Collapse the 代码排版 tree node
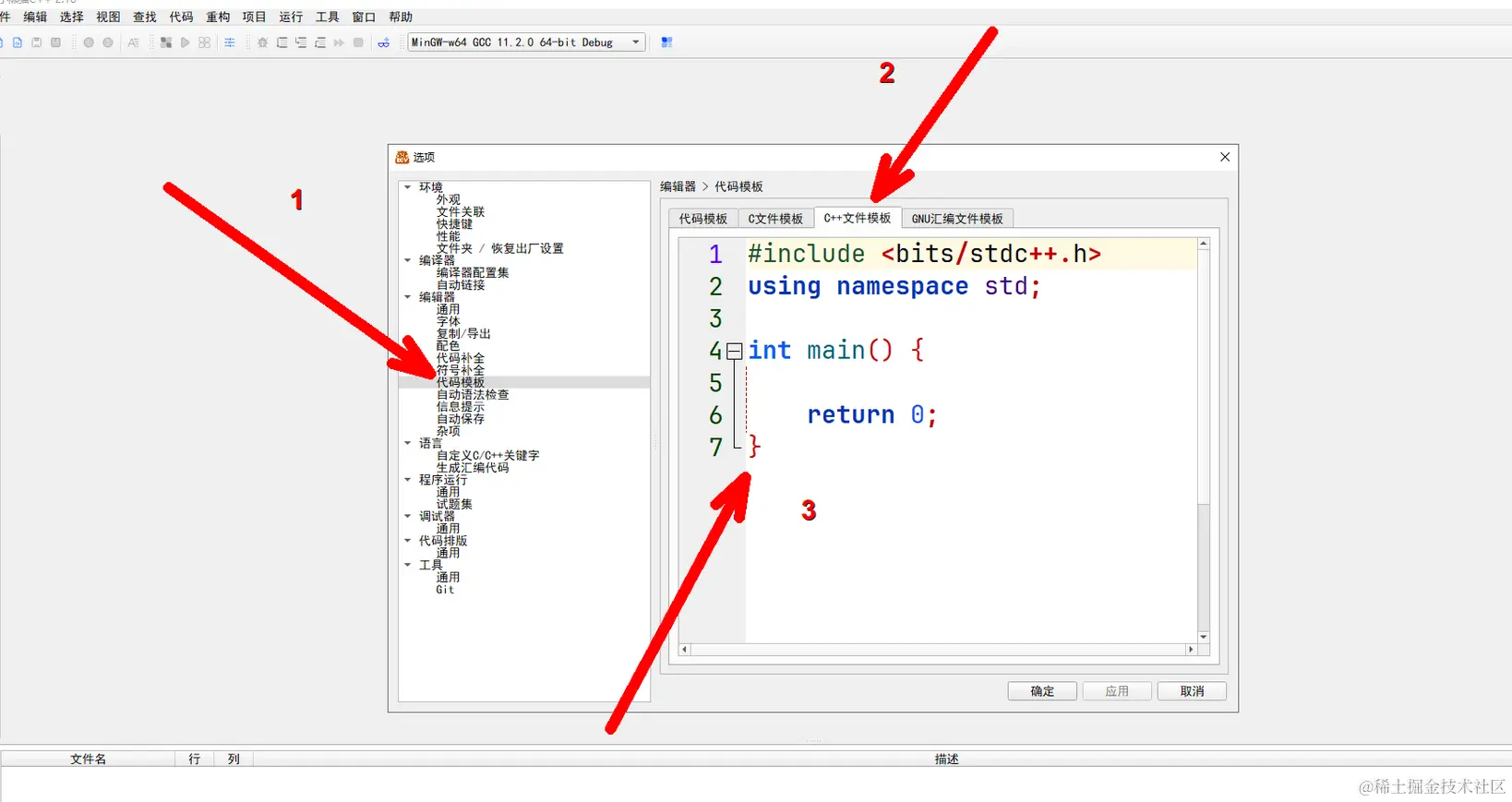 [407, 541]
